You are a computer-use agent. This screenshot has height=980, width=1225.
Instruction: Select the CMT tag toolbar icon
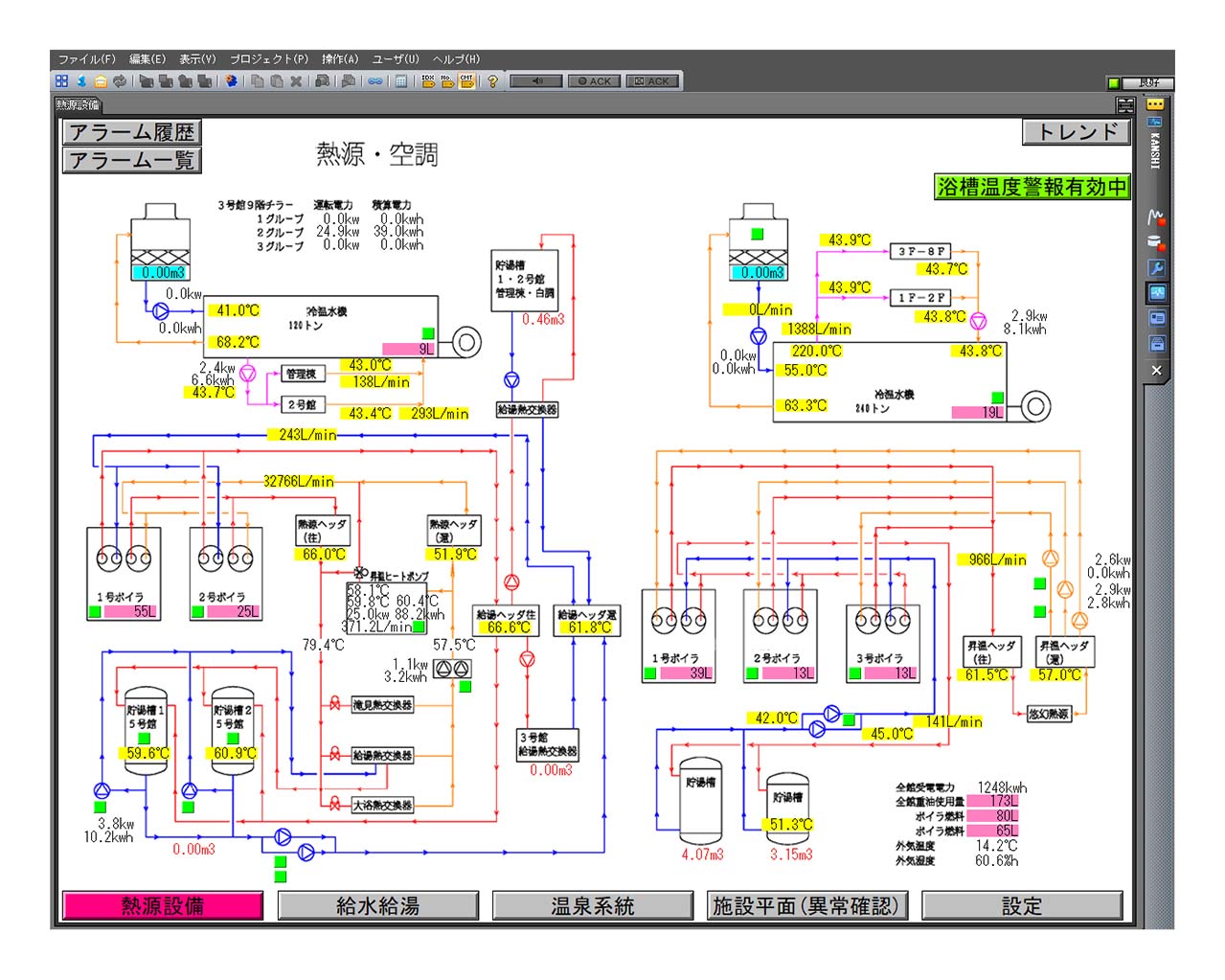point(466,81)
